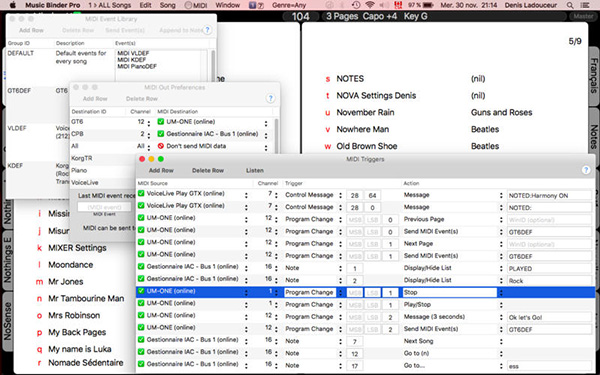
Task: Click Delete Row in MIDI Out Preferences
Action: pos(142,99)
